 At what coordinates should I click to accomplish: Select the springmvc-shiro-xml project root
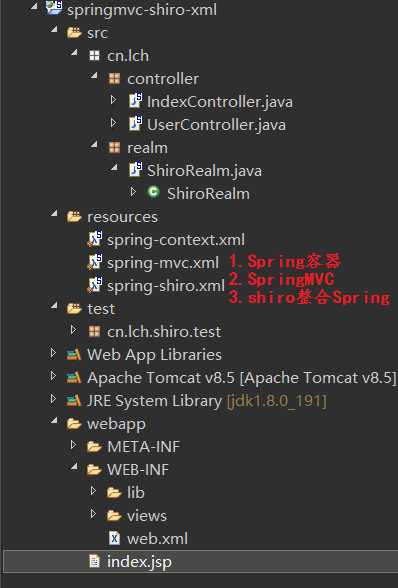tap(142, 10)
